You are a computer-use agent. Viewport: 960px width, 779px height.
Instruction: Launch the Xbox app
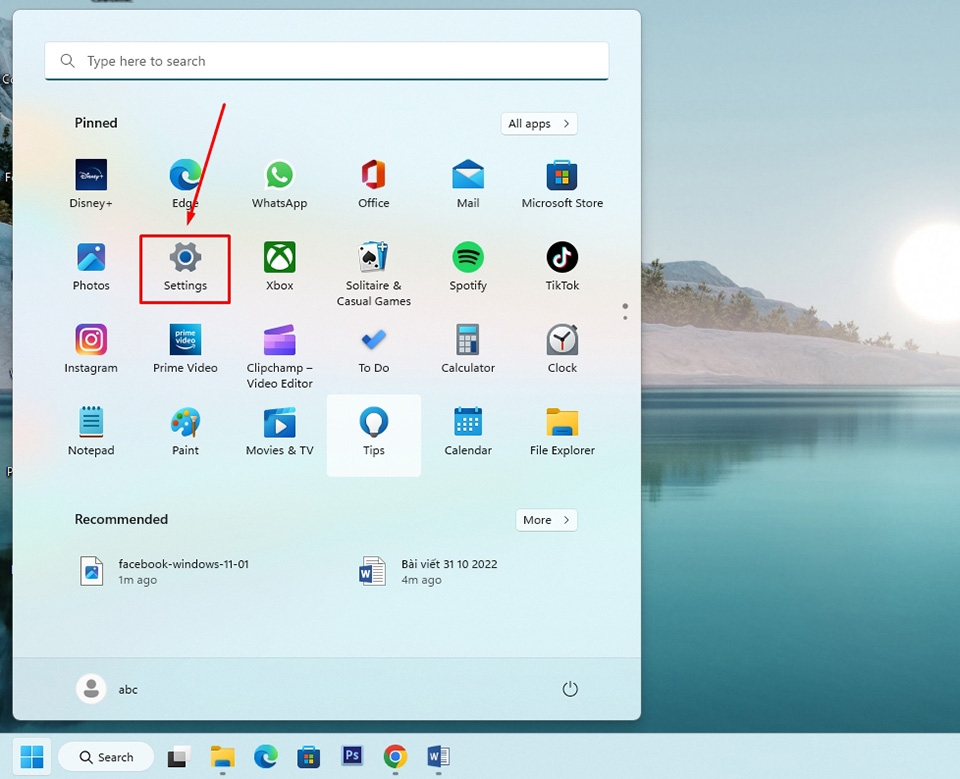[x=279, y=267]
